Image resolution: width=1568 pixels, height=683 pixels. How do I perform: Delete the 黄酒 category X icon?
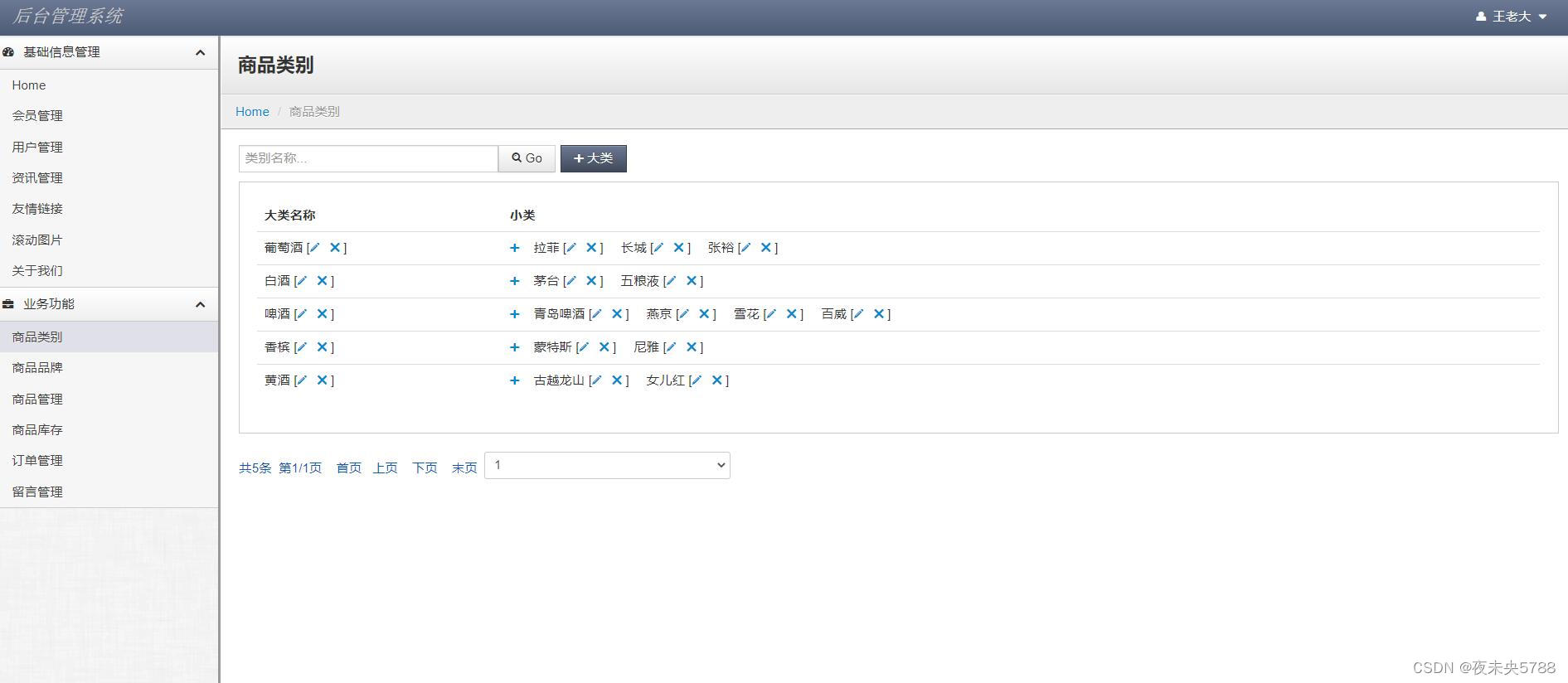point(323,380)
